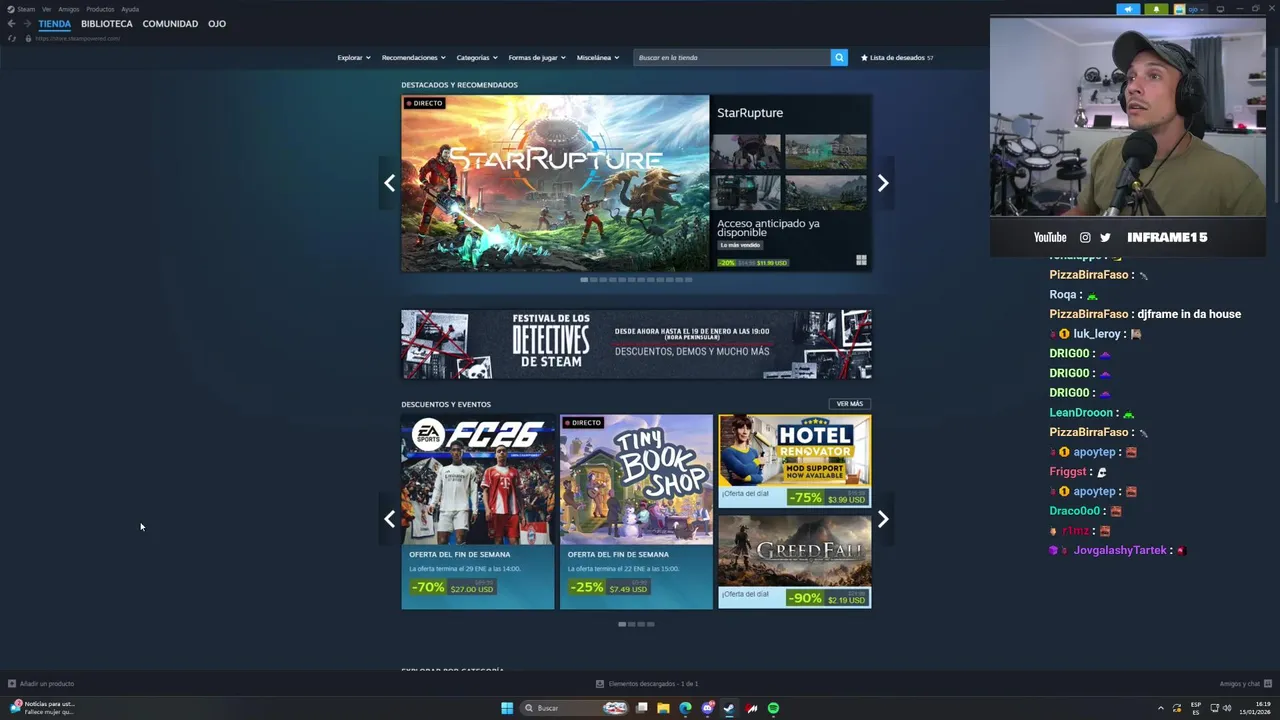
Task: Open notifications via the green bell icon
Action: [x=1156, y=9]
